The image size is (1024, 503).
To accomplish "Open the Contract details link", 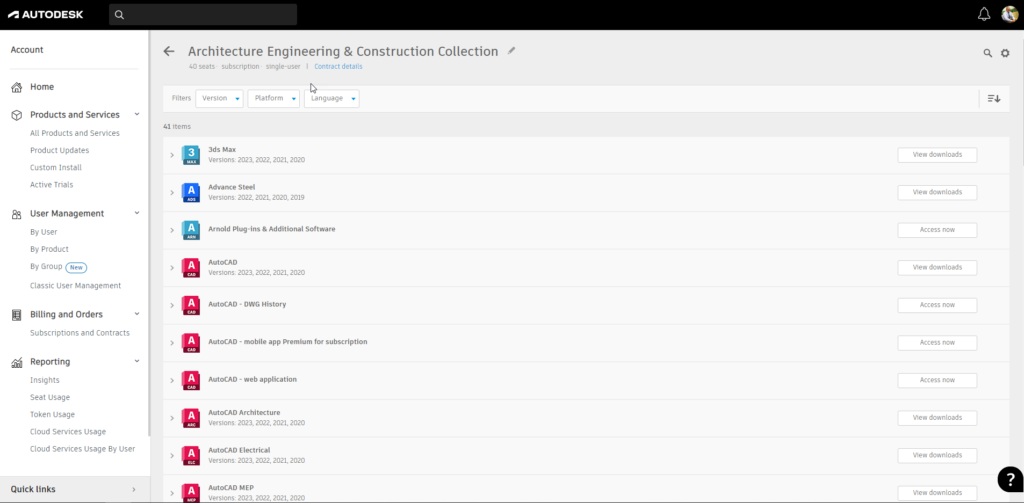I will 338,67.
